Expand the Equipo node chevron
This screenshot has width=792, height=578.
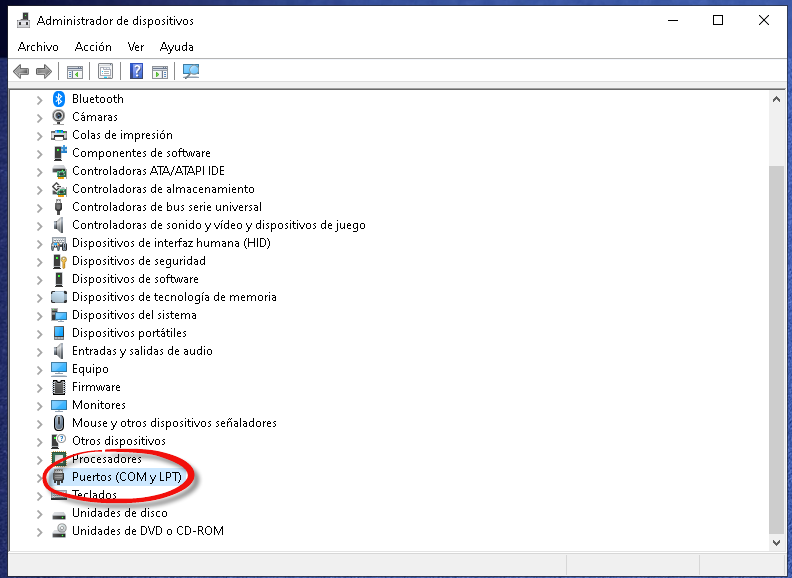point(39,370)
